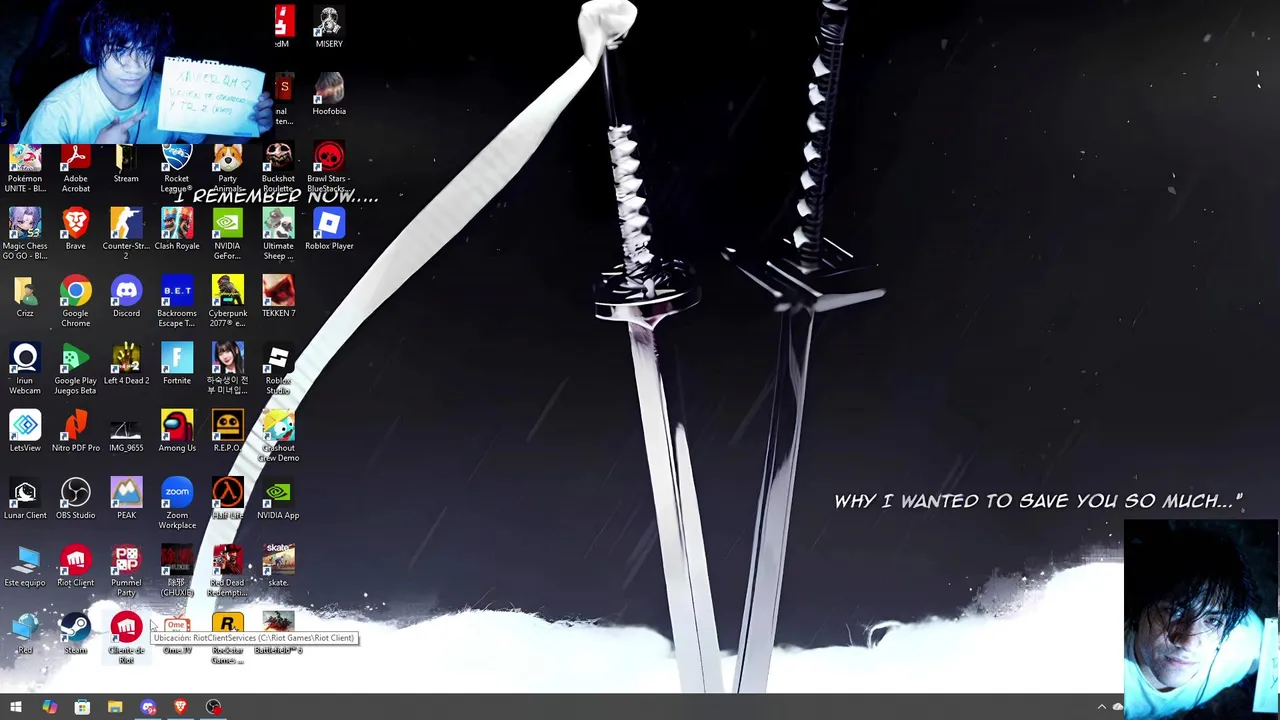The height and width of the screenshot is (720, 1280).
Task: Open Pokémon UNITE BlueStacks shortcut
Action: (25, 168)
